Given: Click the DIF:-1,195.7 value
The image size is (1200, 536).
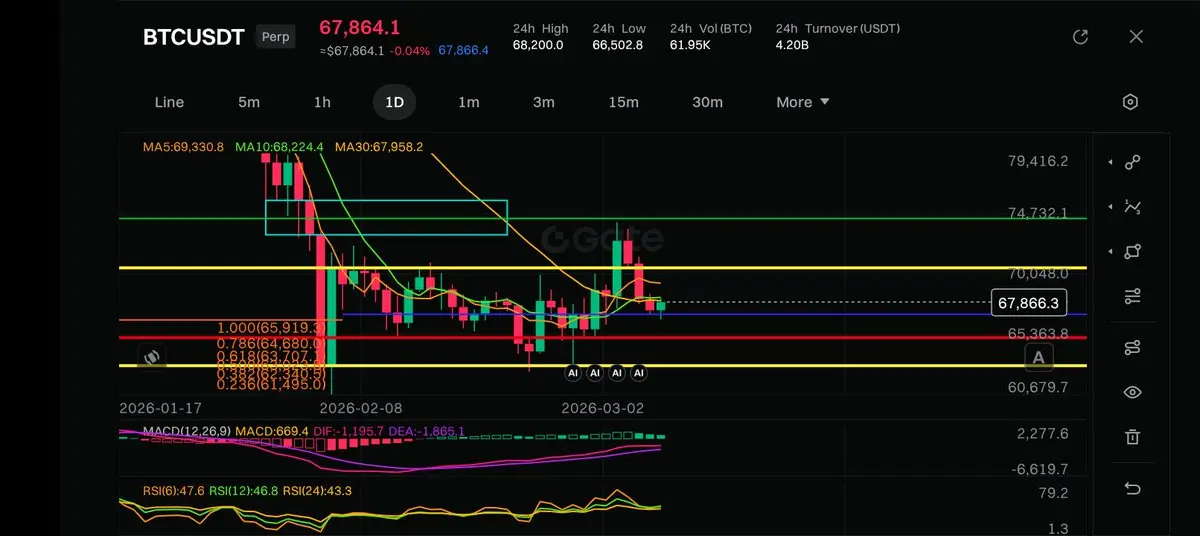Looking at the screenshot, I should (x=348, y=431).
